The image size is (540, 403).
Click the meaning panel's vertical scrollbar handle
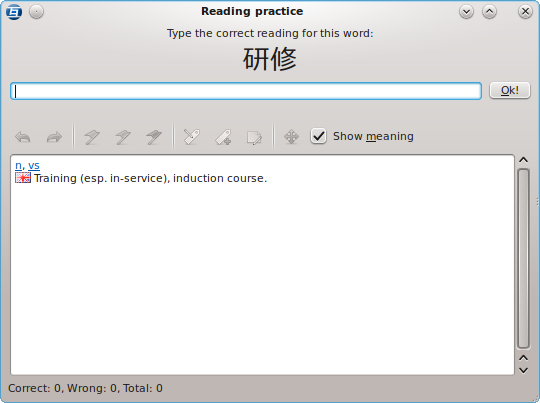click(x=523, y=258)
